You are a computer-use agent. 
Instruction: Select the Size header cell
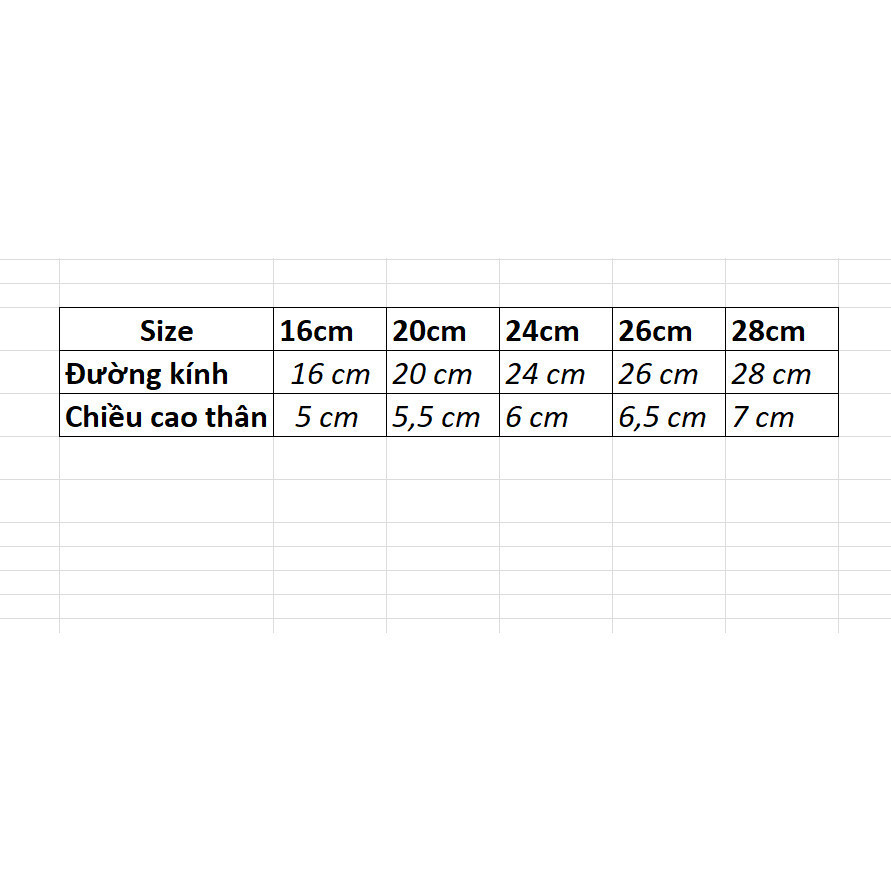tap(166, 330)
